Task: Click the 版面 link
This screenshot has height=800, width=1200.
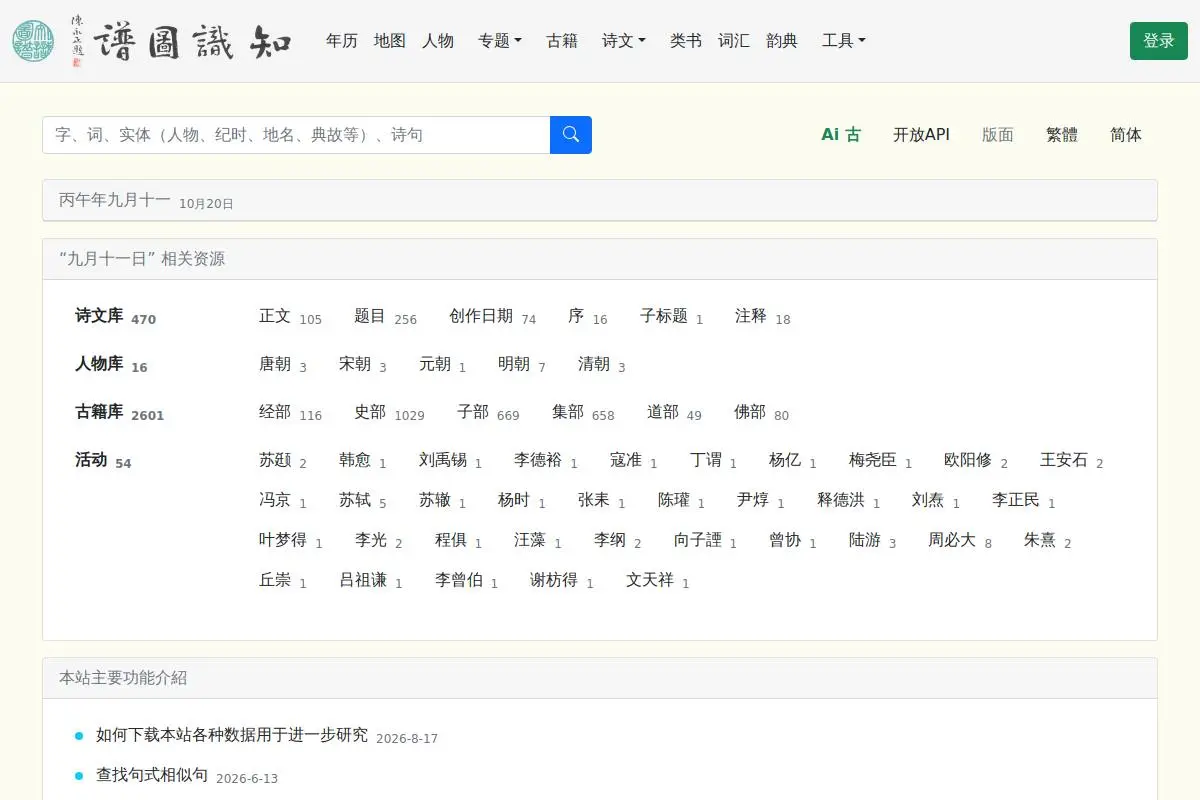Action: pyautogui.click(x=998, y=135)
